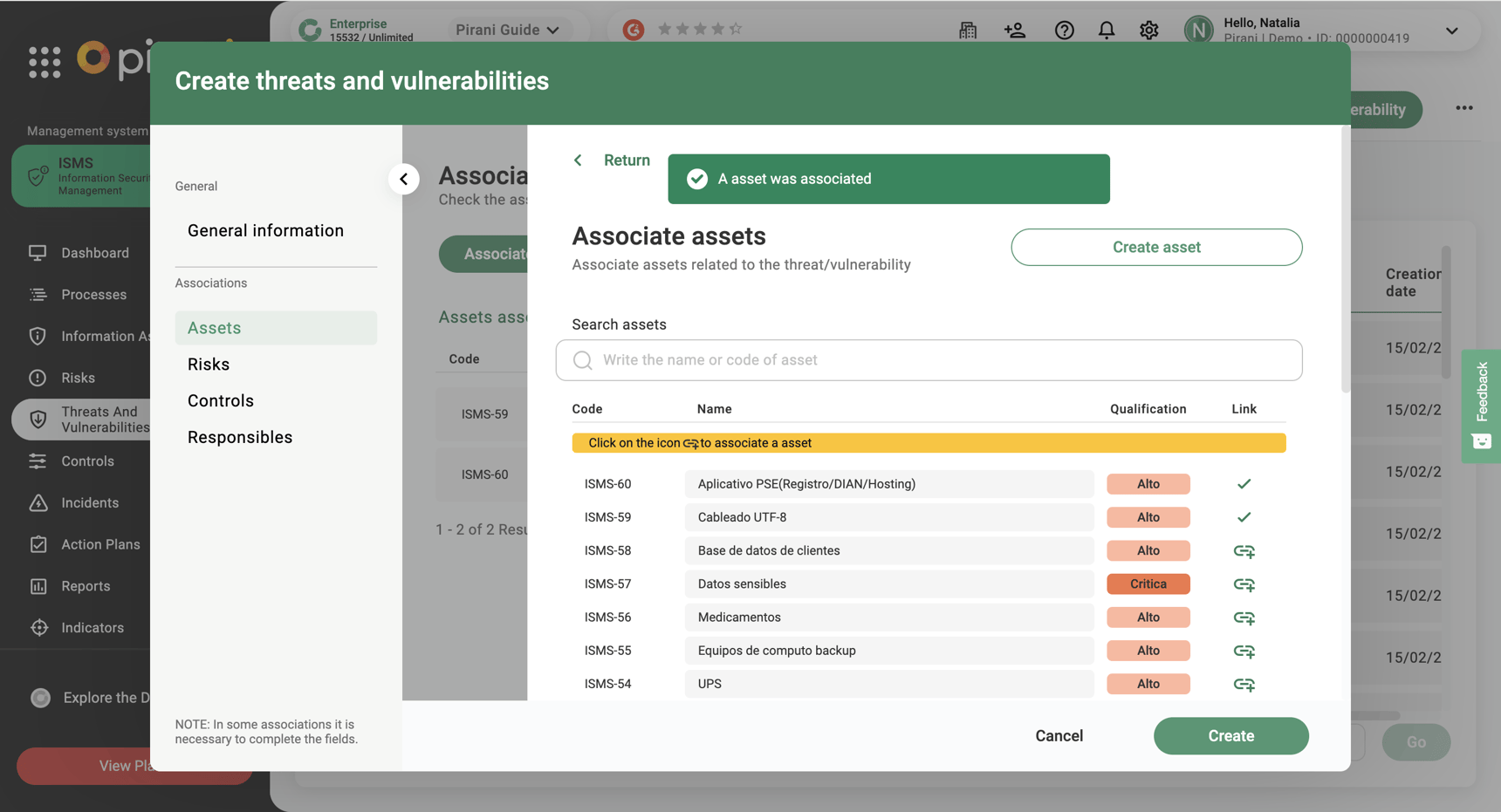This screenshot has height=812, width=1501.
Task: Click the settings gear in the top bar
Action: tap(1148, 30)
